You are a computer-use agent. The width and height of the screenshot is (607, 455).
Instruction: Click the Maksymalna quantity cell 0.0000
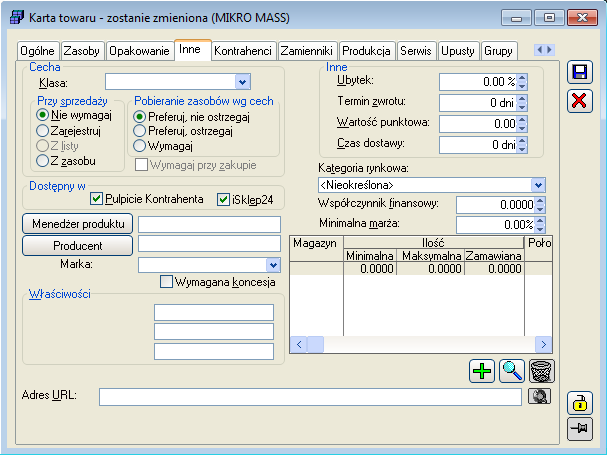[x=430, y=269]
